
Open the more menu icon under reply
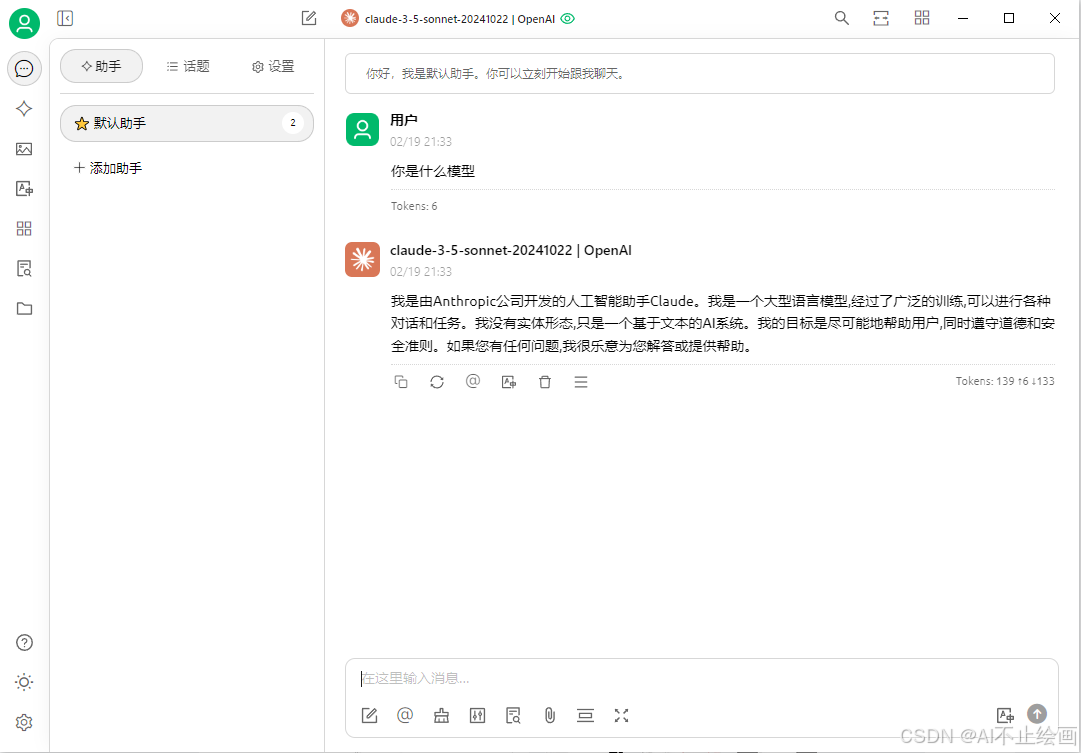(580, 381)
